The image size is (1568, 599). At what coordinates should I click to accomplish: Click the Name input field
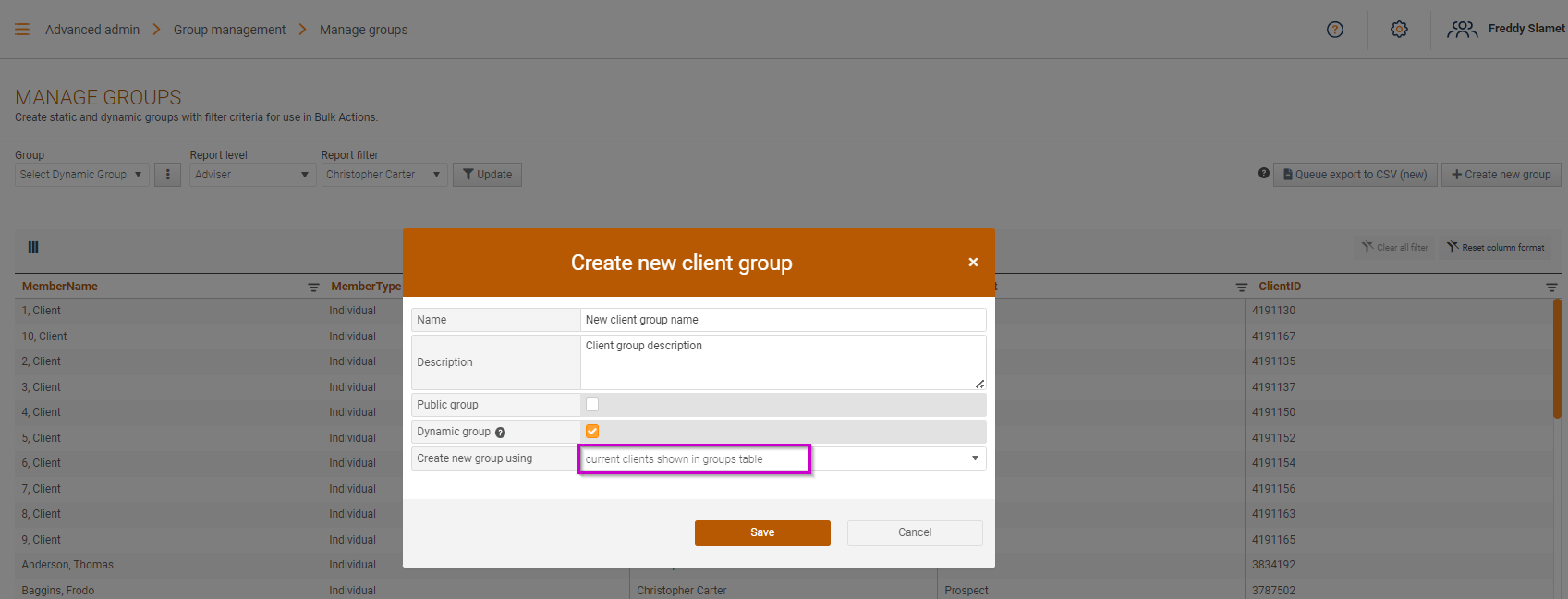point(783,320)
